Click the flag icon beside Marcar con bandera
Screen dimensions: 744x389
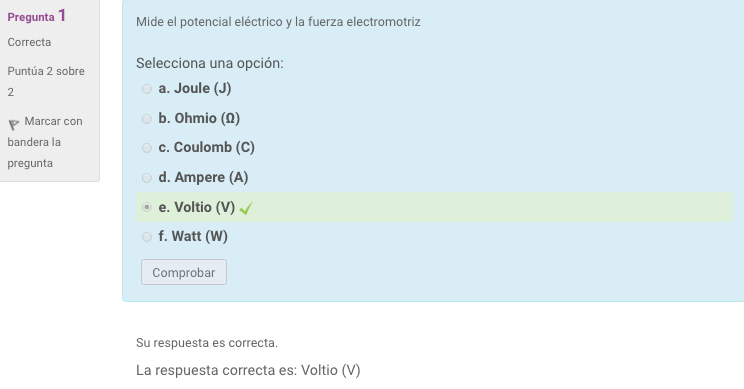(x=13, y=125)
